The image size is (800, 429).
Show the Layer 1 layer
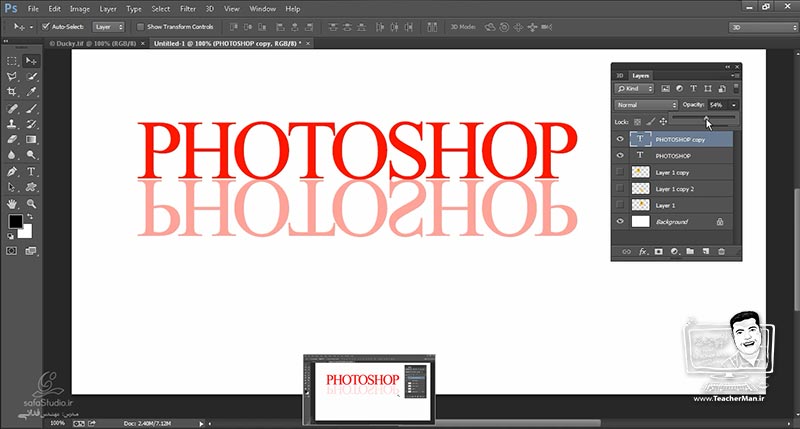coord(620,205)
